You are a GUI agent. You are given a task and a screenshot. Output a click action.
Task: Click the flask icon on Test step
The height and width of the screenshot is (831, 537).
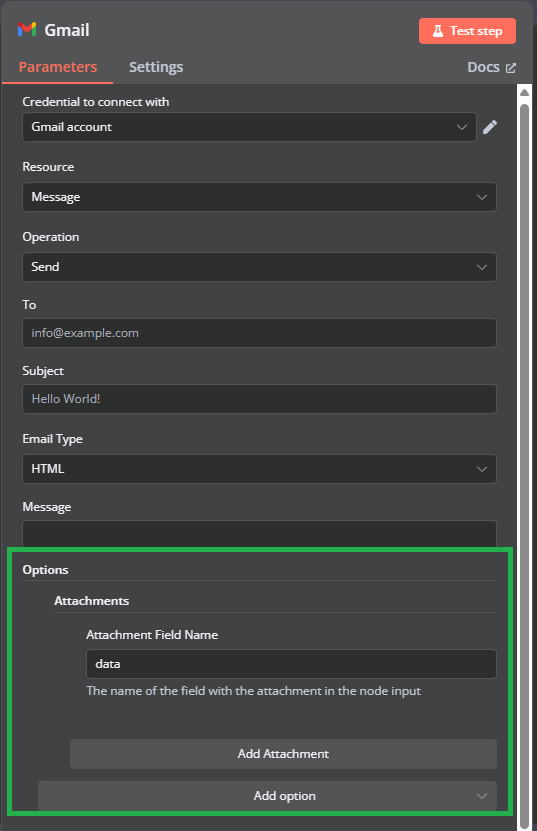(x=438, y=31)
